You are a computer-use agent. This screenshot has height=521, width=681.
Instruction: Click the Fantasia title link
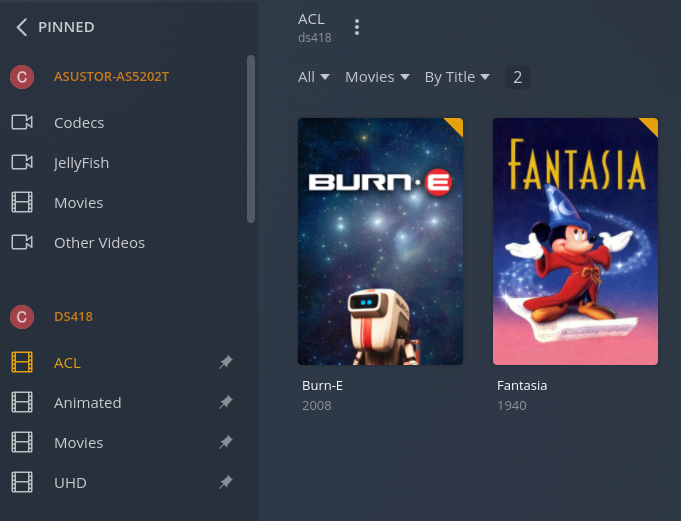click(x=522, y=386)
